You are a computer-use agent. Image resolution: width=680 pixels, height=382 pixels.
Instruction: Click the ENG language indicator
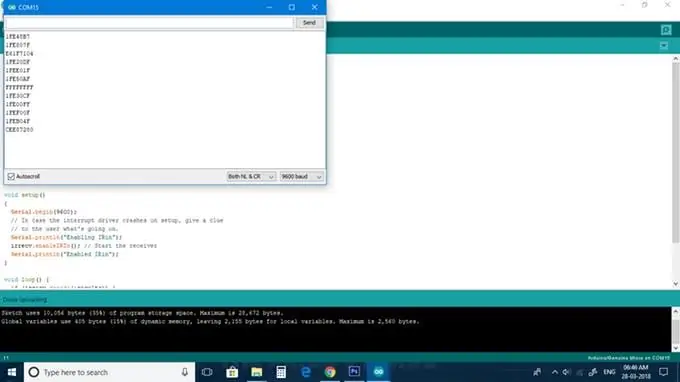point(609,372)
